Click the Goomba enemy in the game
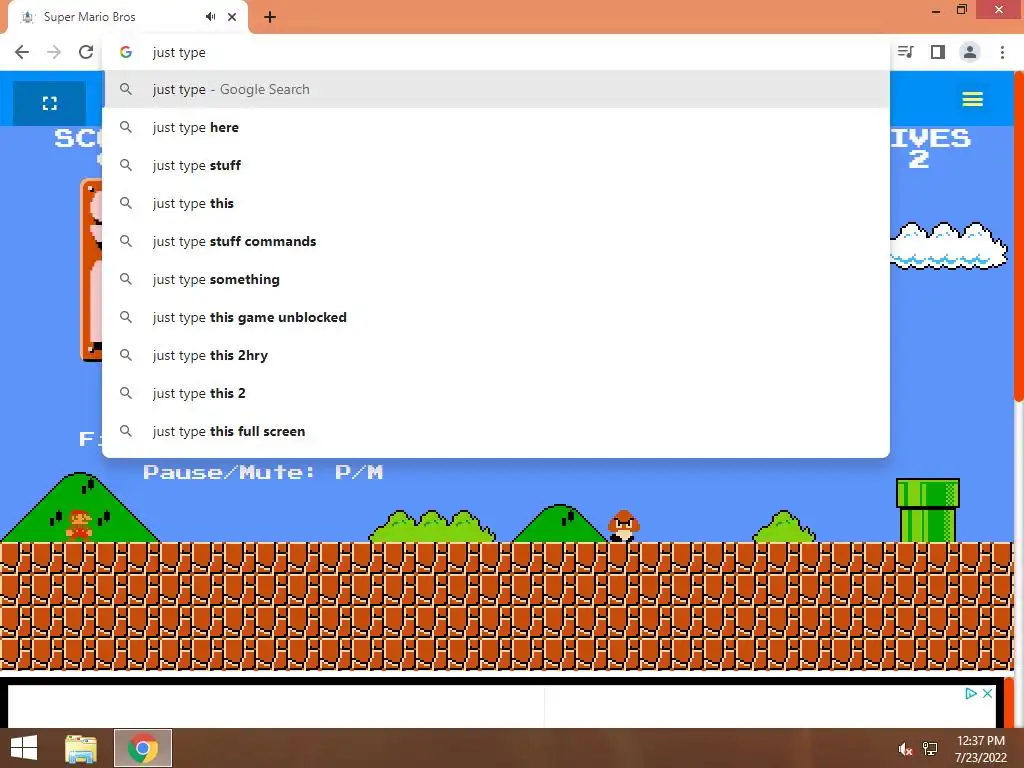Screen dimensions: 1024x768 coord(624,526)
